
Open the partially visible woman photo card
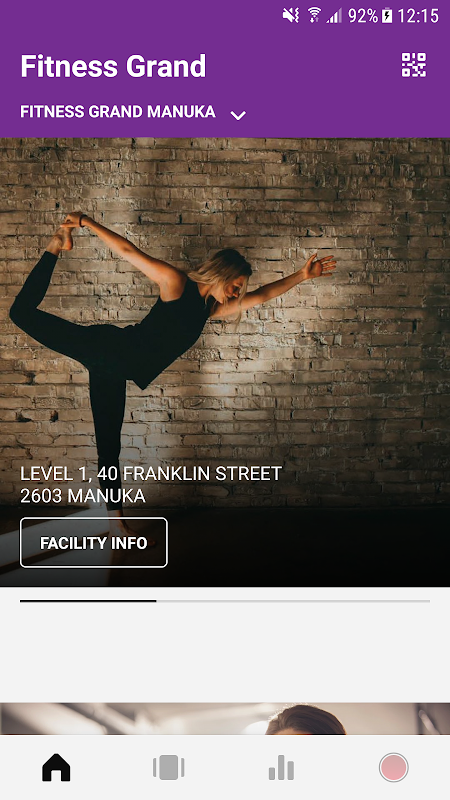(x=225, y=718)
